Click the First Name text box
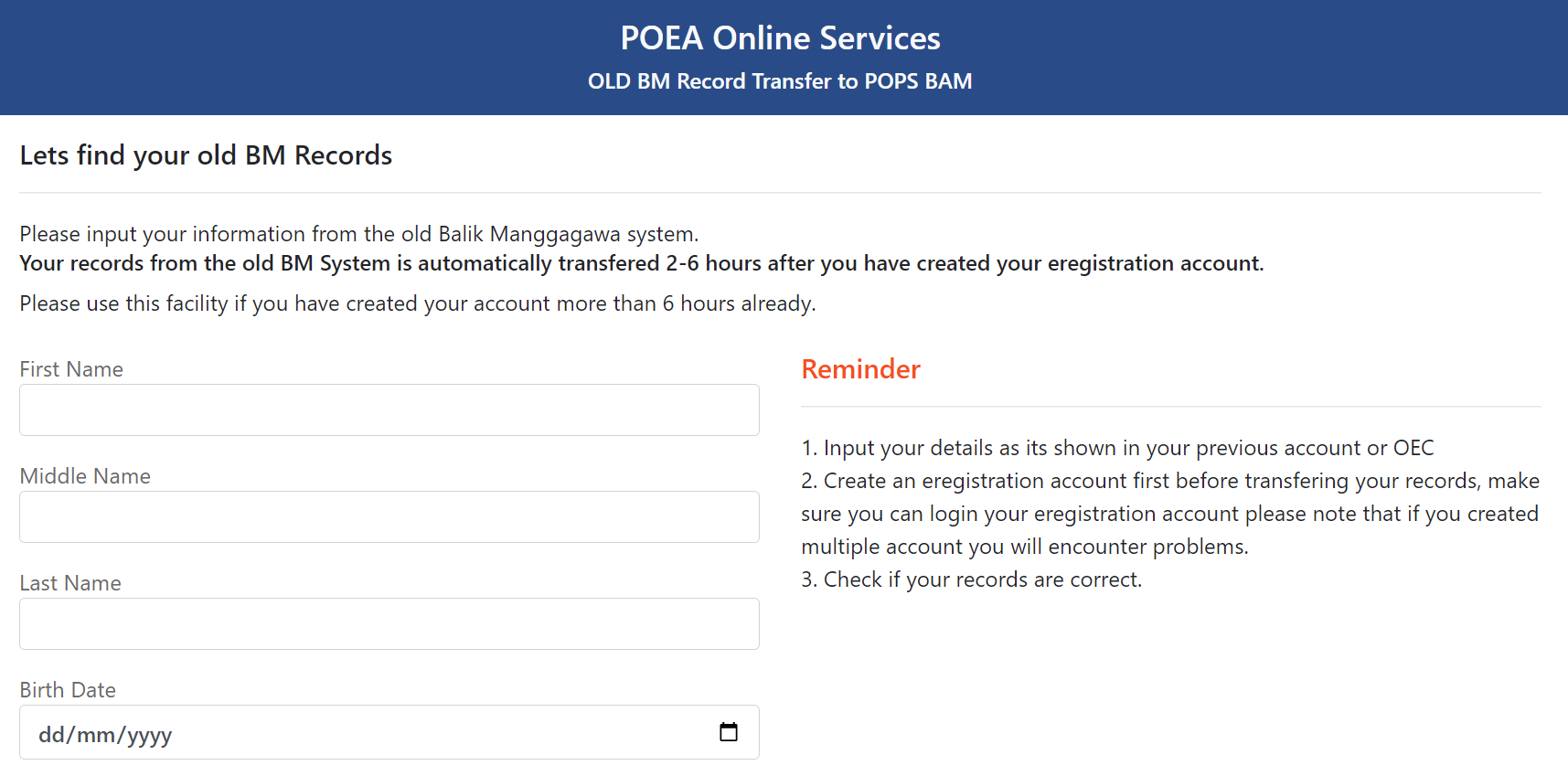Image resolution: width=1568 pixels, height=776 pixels. click(389, 410)
